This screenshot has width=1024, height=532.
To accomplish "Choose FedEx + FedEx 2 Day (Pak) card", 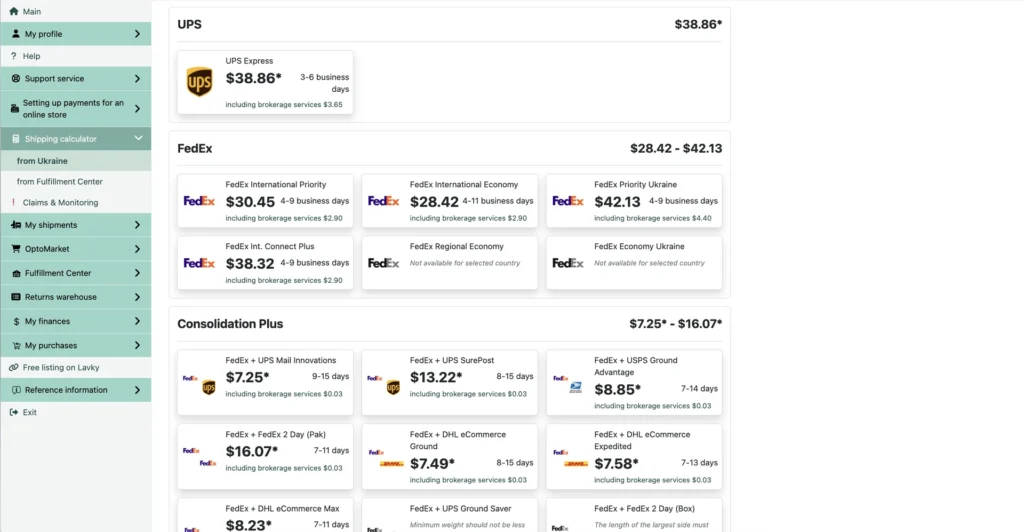I will point(265,456).
